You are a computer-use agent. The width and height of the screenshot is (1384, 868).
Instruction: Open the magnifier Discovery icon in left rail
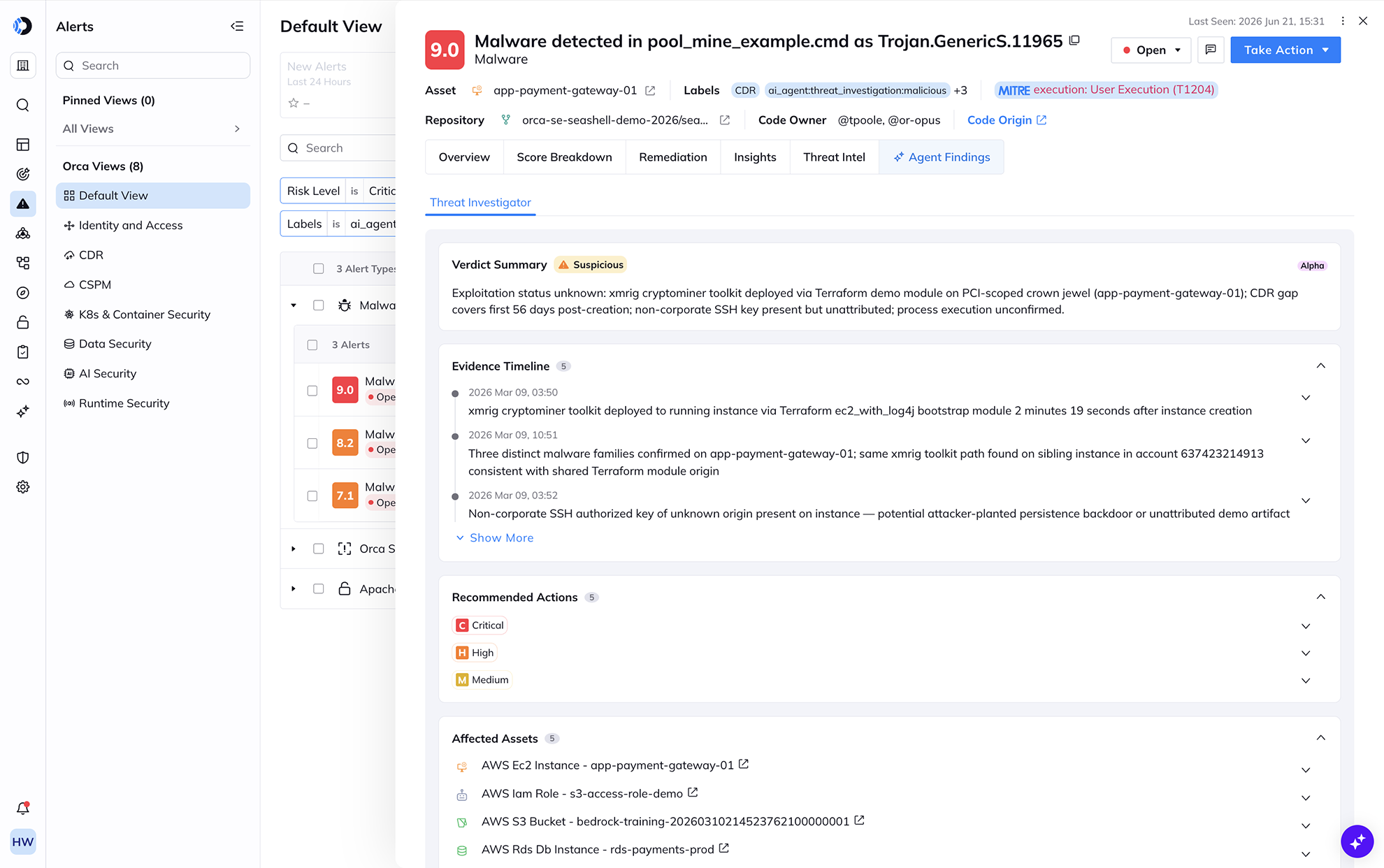(x=22, y=105)
